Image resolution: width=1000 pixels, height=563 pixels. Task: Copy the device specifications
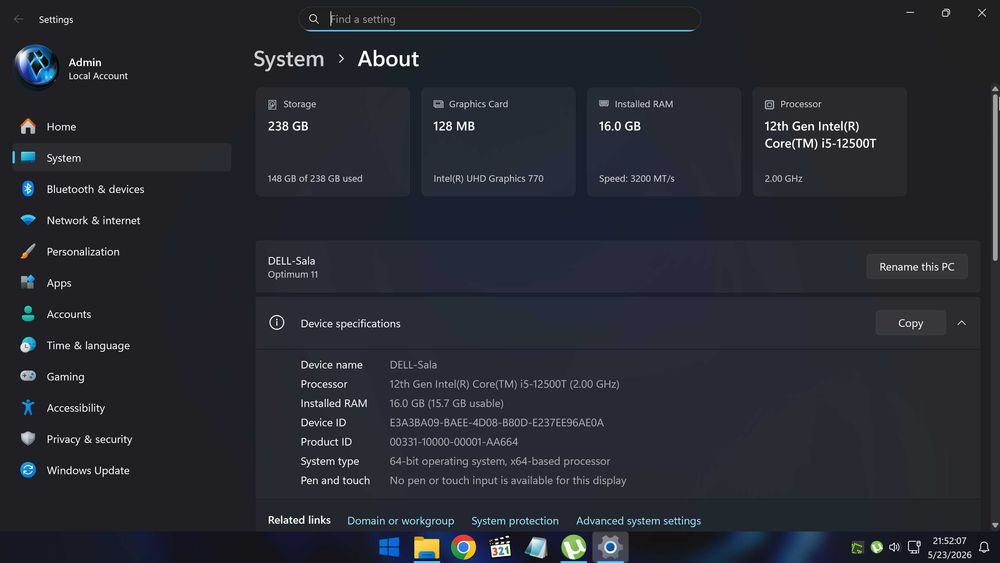[910, 323]
